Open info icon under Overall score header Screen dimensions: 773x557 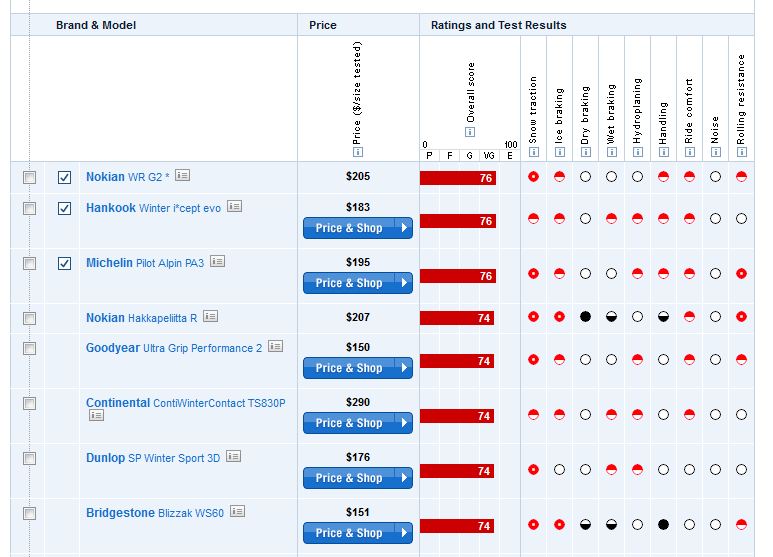[x=470, y=132]
